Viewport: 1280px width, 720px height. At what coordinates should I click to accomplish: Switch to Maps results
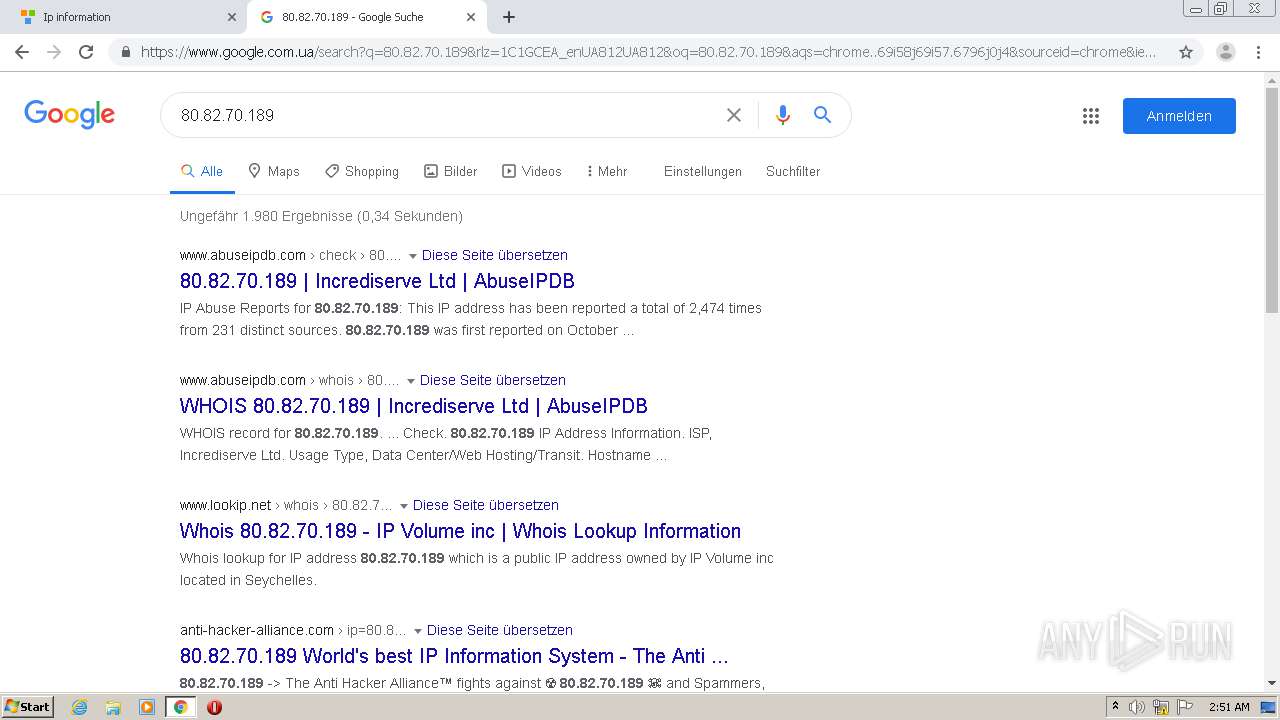(x=274, y=172)
